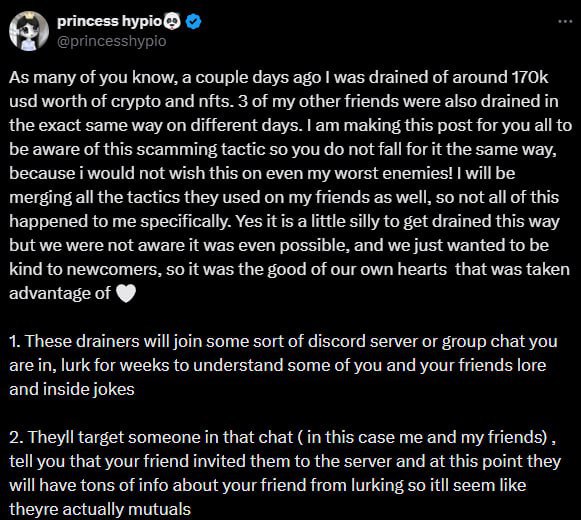Open the three-dot more options menu
This screenshot has height=520, width=581.
coord(565,22)
